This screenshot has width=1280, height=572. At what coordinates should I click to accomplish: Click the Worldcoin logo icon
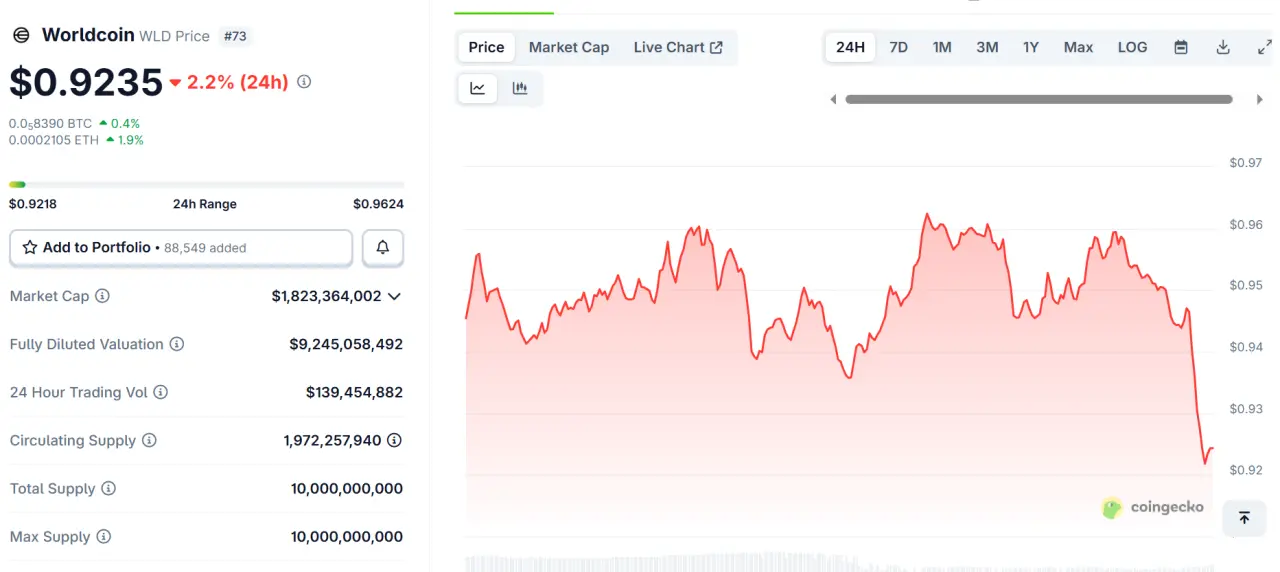[x=21, y=35]
